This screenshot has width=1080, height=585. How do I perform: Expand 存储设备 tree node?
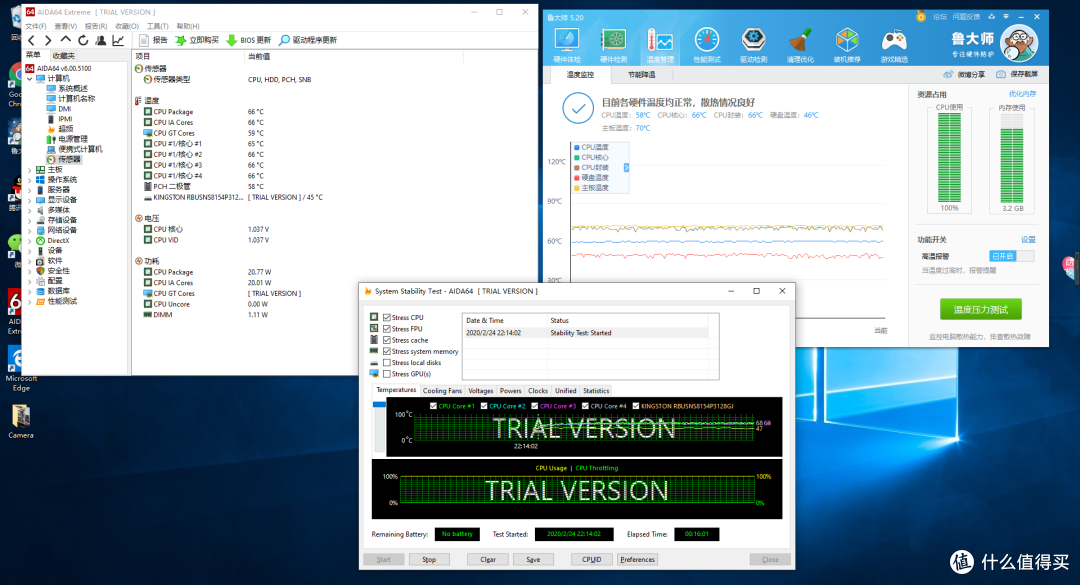point(30,220)
